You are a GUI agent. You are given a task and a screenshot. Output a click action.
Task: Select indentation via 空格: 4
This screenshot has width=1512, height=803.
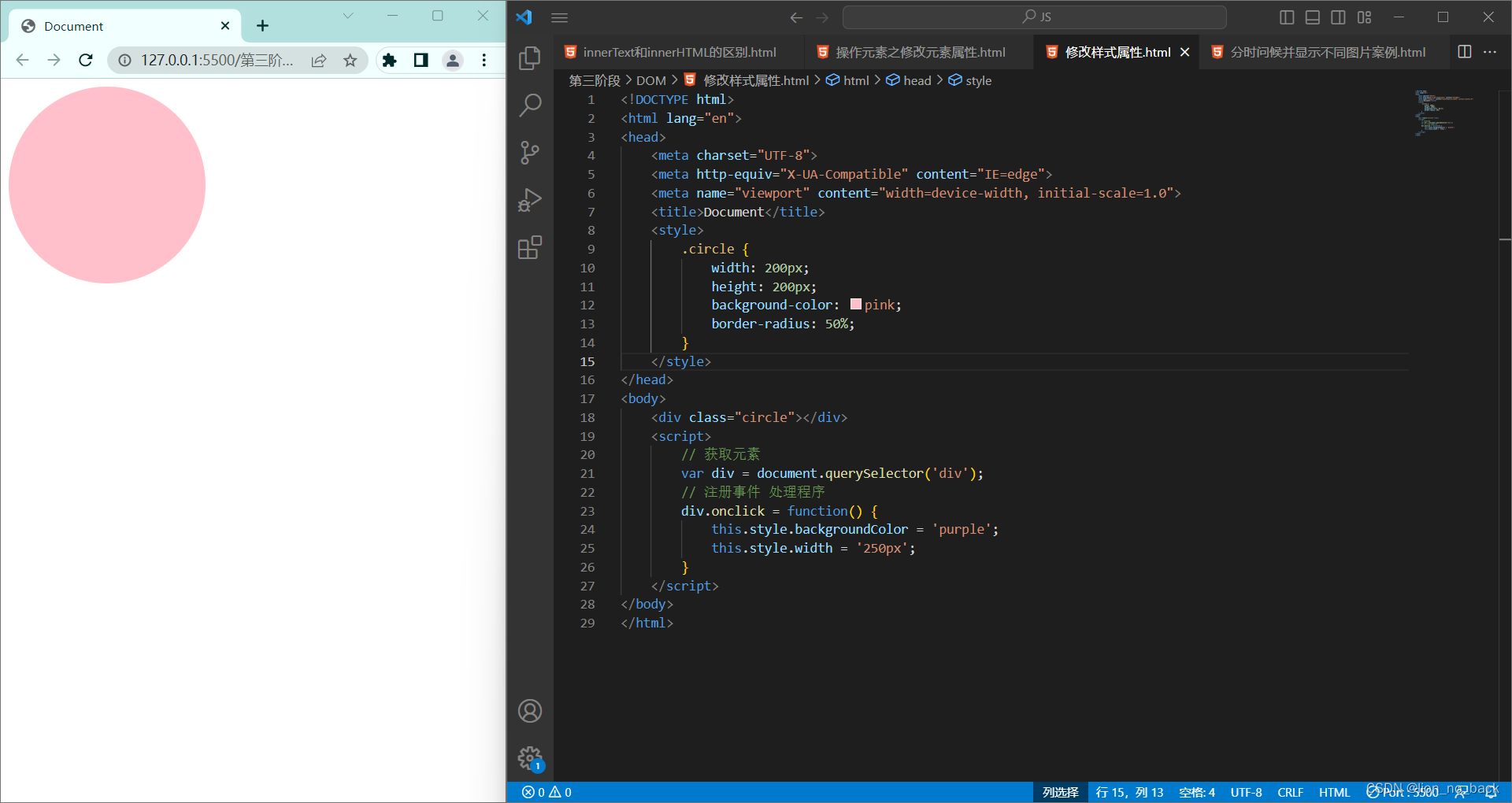click(x=1197, y=793)
